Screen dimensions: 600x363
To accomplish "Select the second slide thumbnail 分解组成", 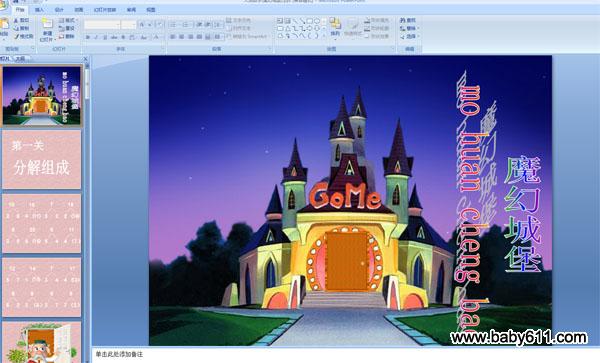I will coord(42,159).
